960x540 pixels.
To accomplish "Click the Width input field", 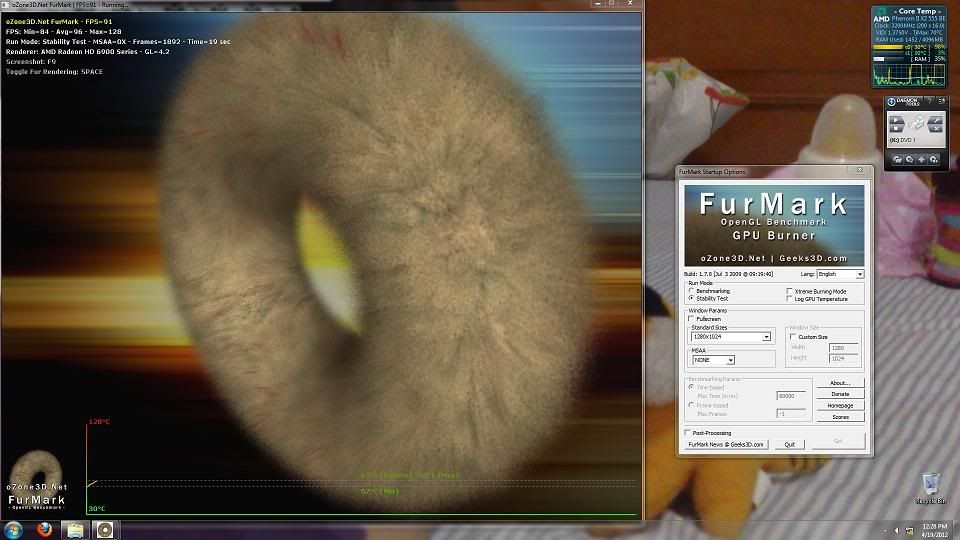I will point(844,347).
